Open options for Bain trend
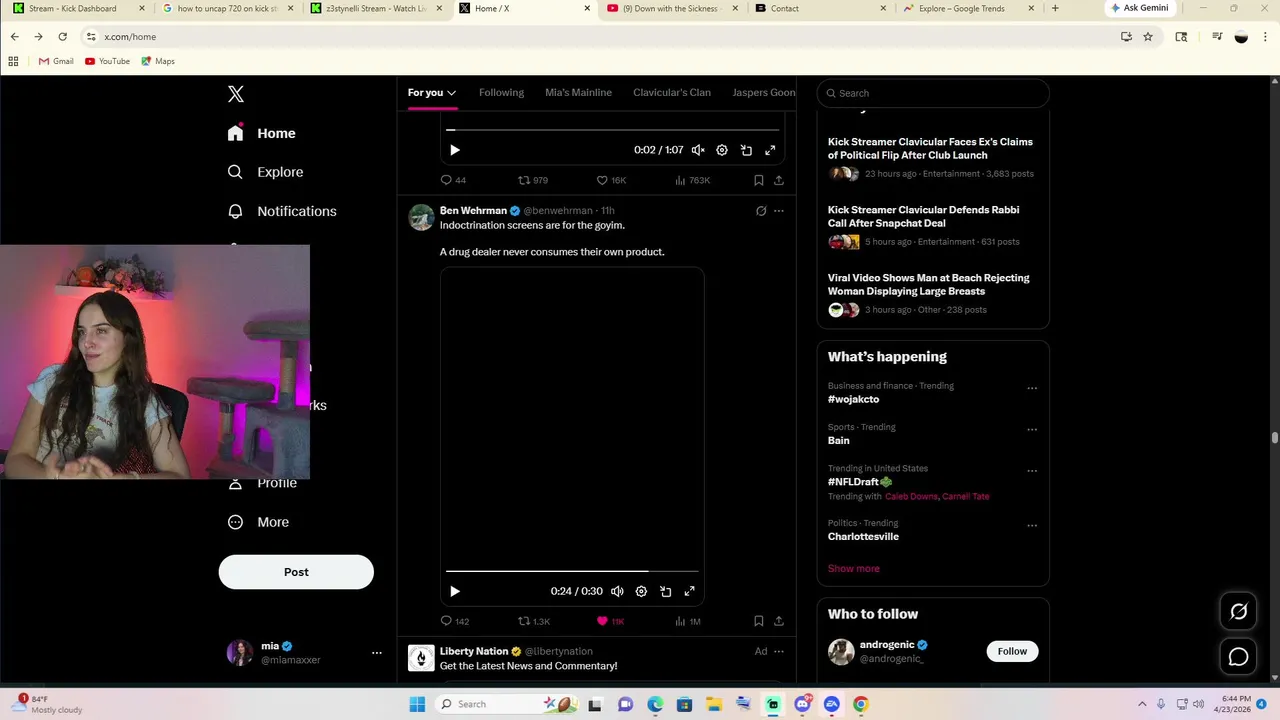The height and width of the screenshot is (720, 1280). (1032, 429)
